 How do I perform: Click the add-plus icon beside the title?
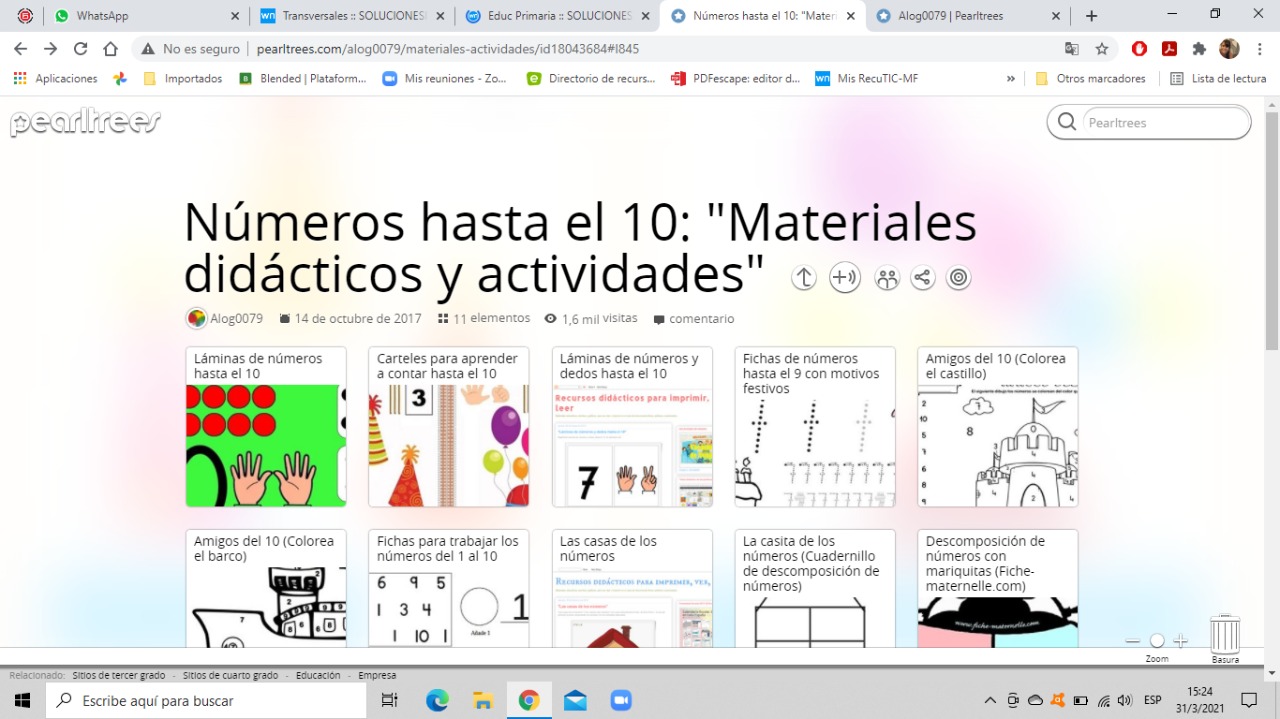point(845,278)
